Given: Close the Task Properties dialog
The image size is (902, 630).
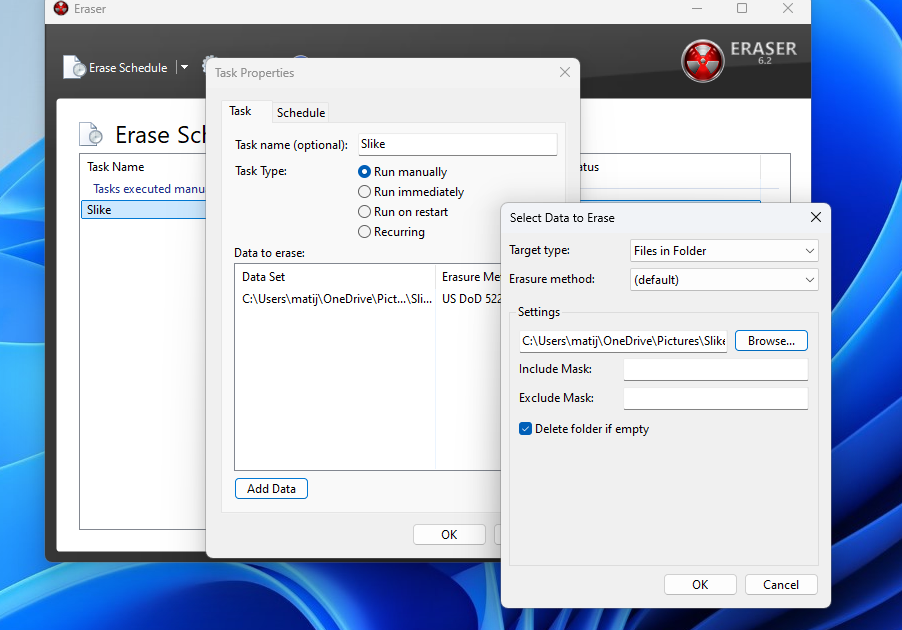Looking at the screenshot, I should tap(565, 72).
